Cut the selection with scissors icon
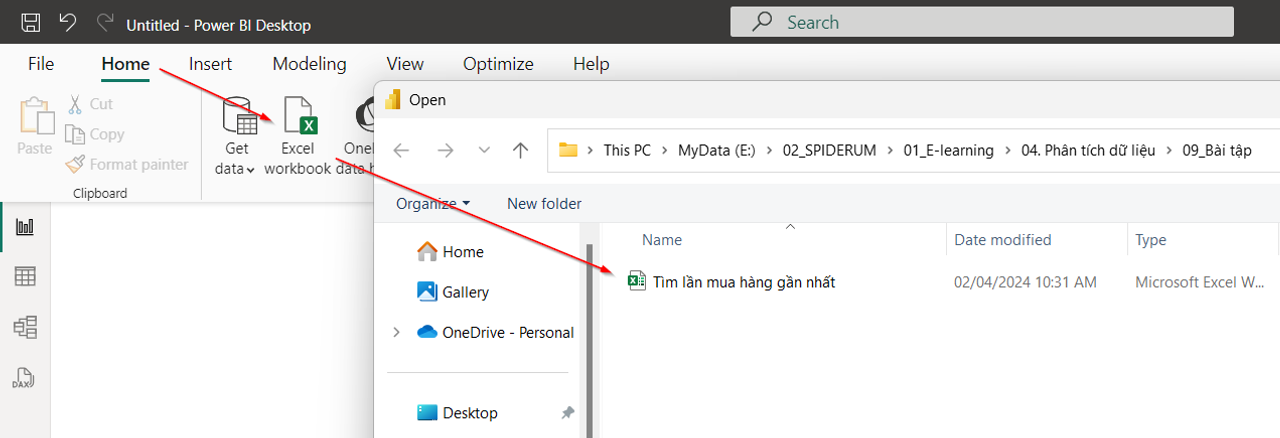The width and height of the screenshot is (1280, 438). [75, 104]
